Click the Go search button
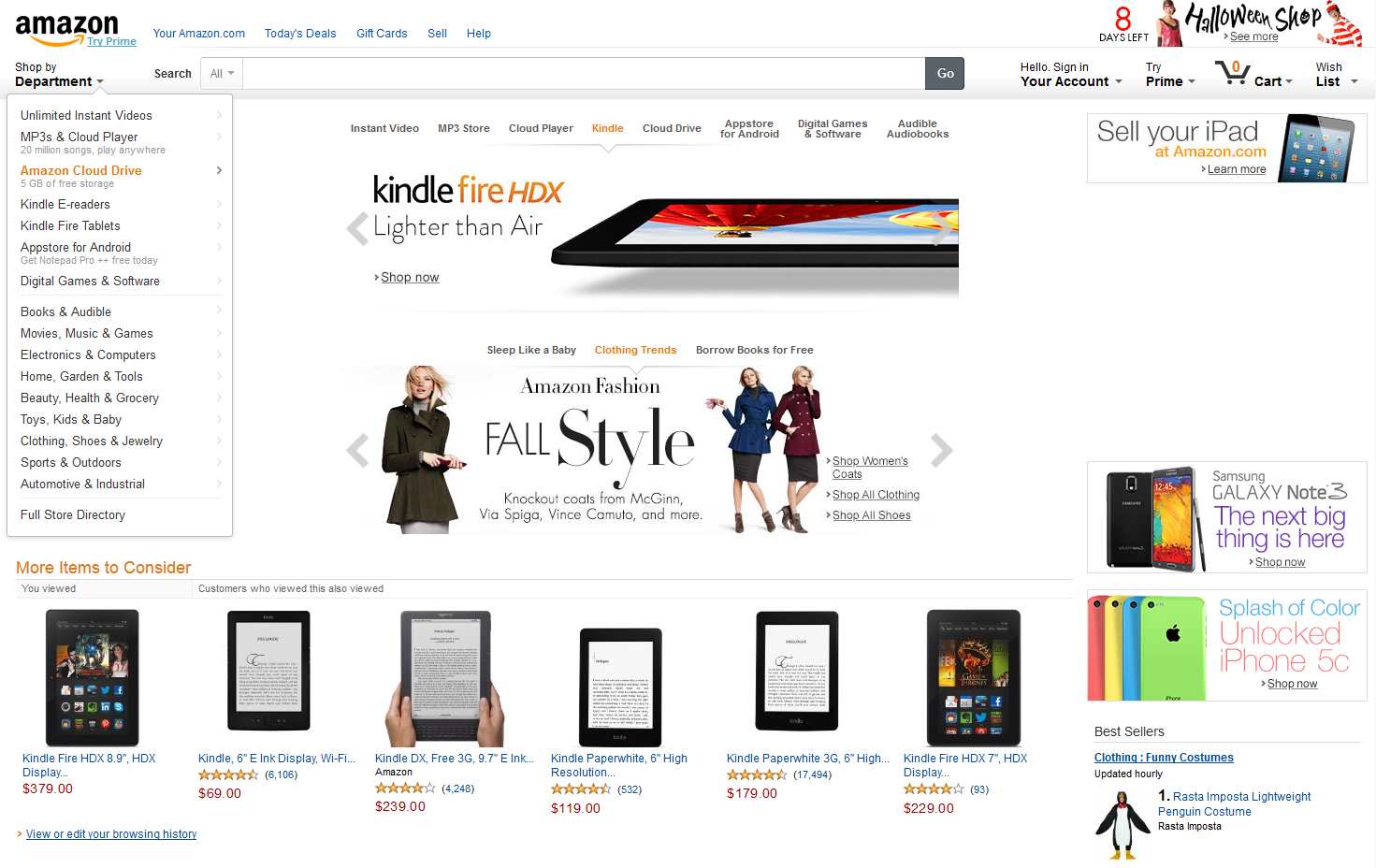The width and height of the screenshot is (1376, 868). pos(945,73)
